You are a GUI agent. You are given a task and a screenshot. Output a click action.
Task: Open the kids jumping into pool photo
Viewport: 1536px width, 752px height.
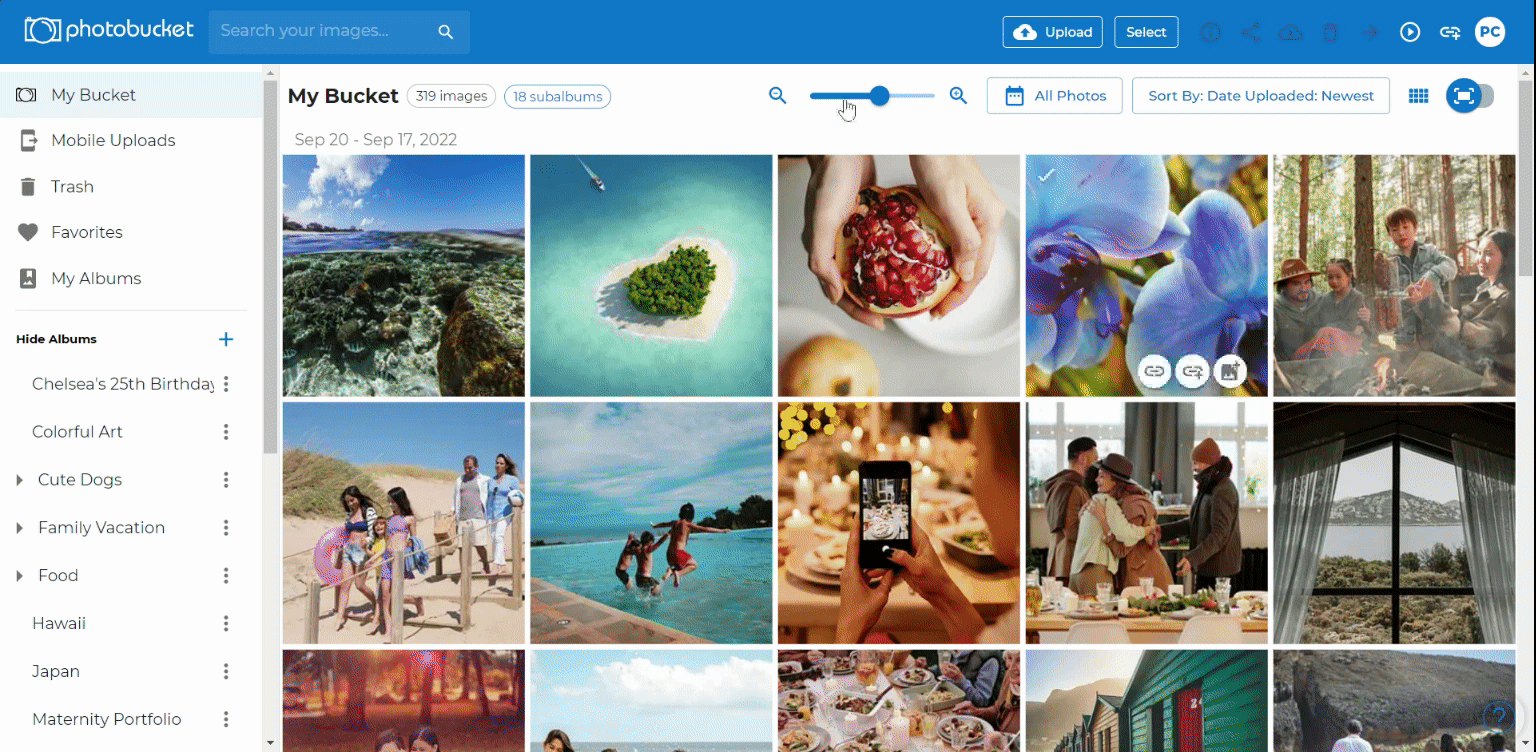(x=651, y=523)
